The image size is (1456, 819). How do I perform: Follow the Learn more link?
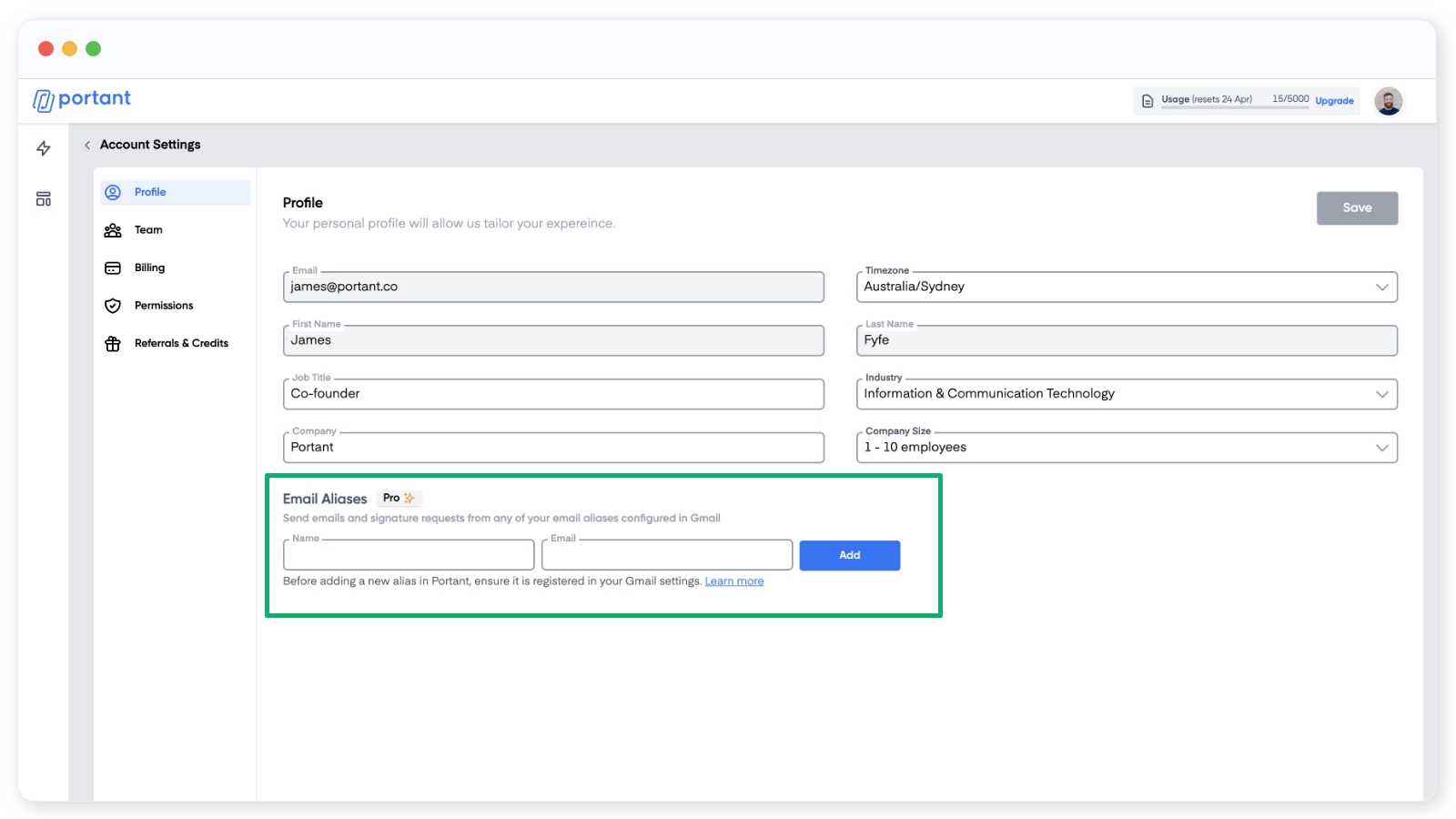coord(733,581)
